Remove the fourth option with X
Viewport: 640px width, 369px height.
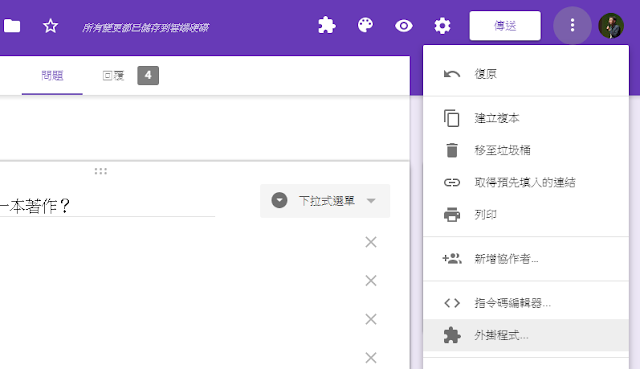click(371, 358)
